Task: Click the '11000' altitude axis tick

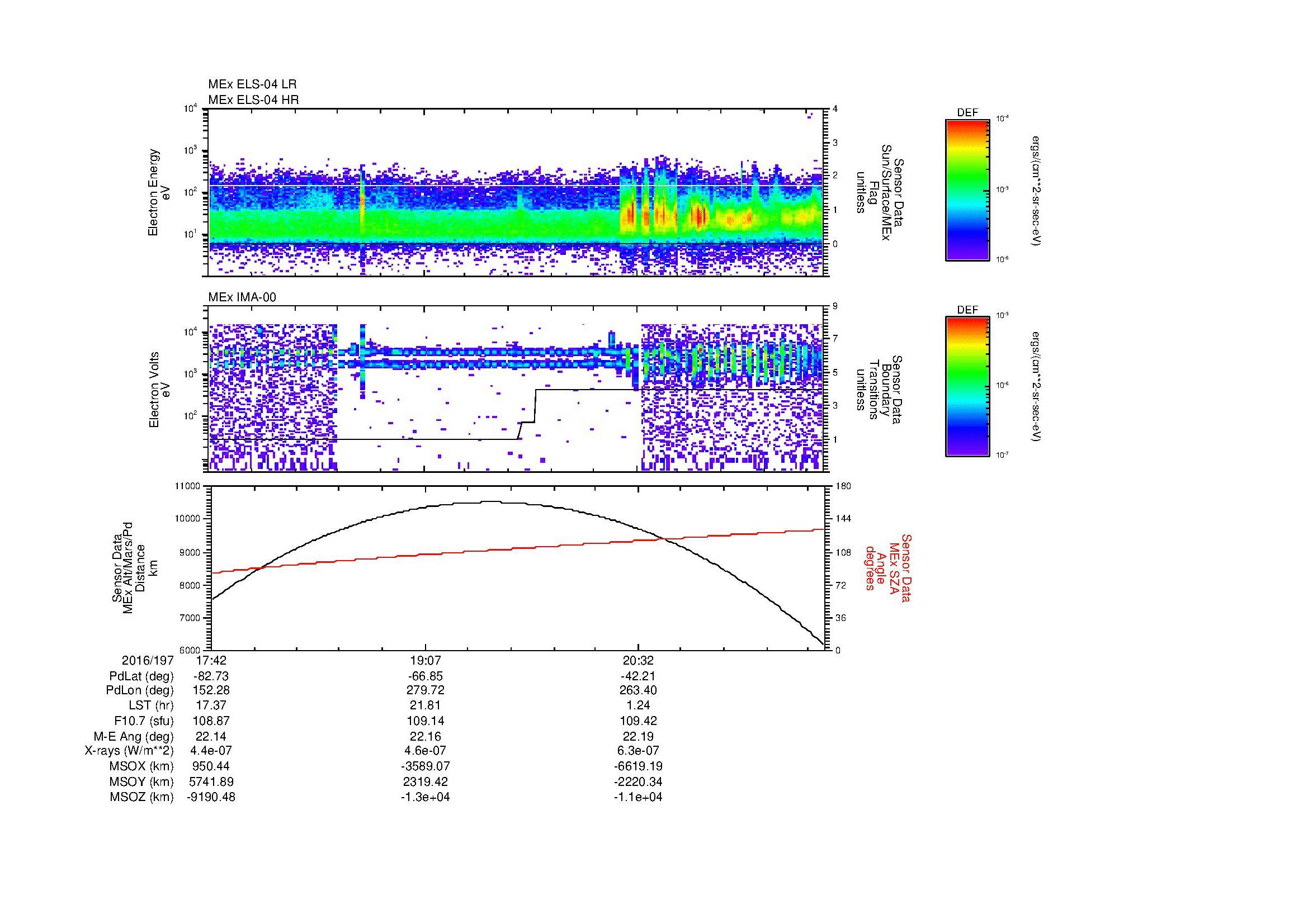Action: point(188,486)
